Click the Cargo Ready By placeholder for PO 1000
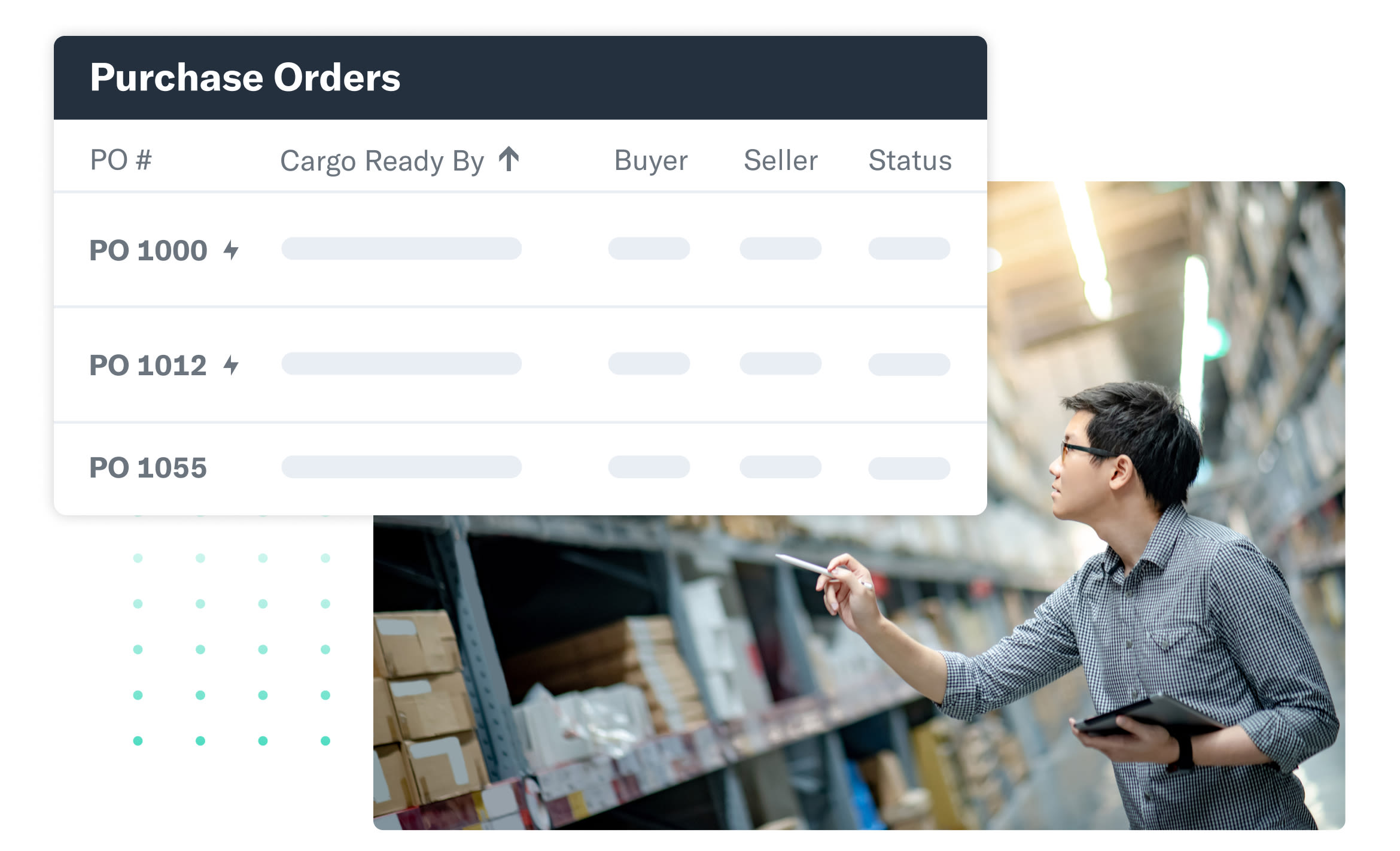This screenshot has height=851, width=1400. click(401, 248)
